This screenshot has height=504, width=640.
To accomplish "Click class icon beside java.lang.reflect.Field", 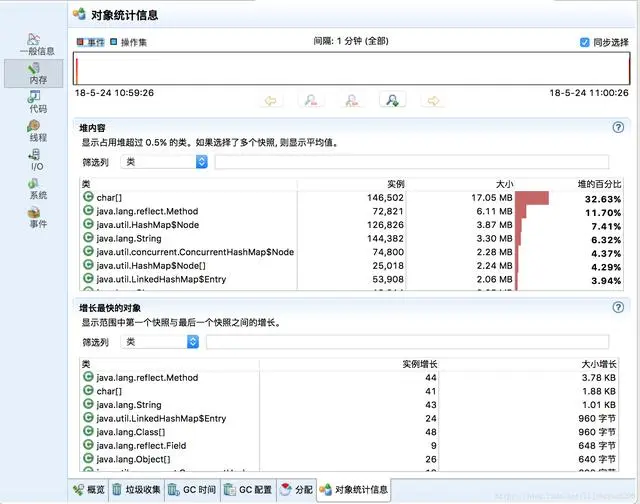I will pyautogui.click(x=88, y=445).
